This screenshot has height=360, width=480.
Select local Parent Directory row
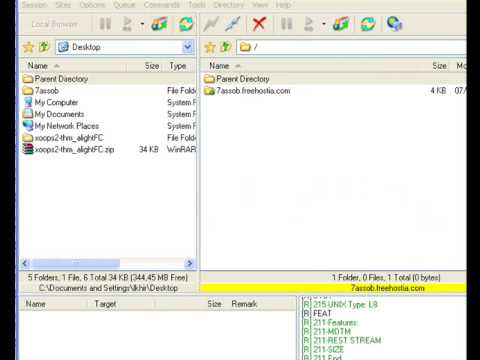(x=108, y=79)
